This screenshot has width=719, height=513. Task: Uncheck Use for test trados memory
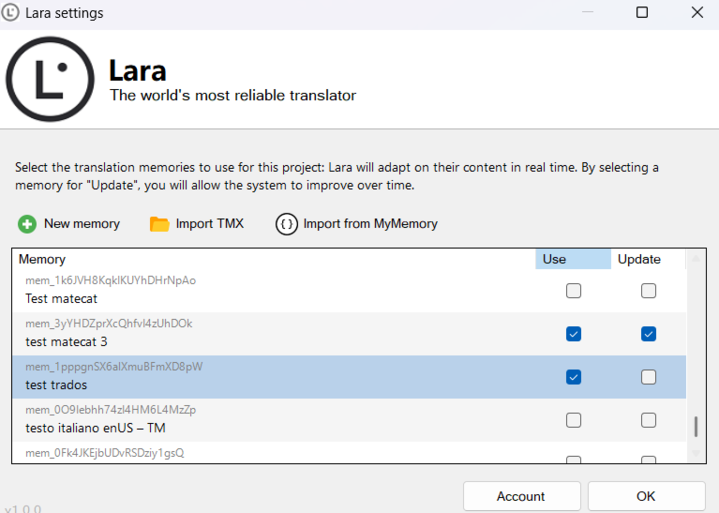573,377
